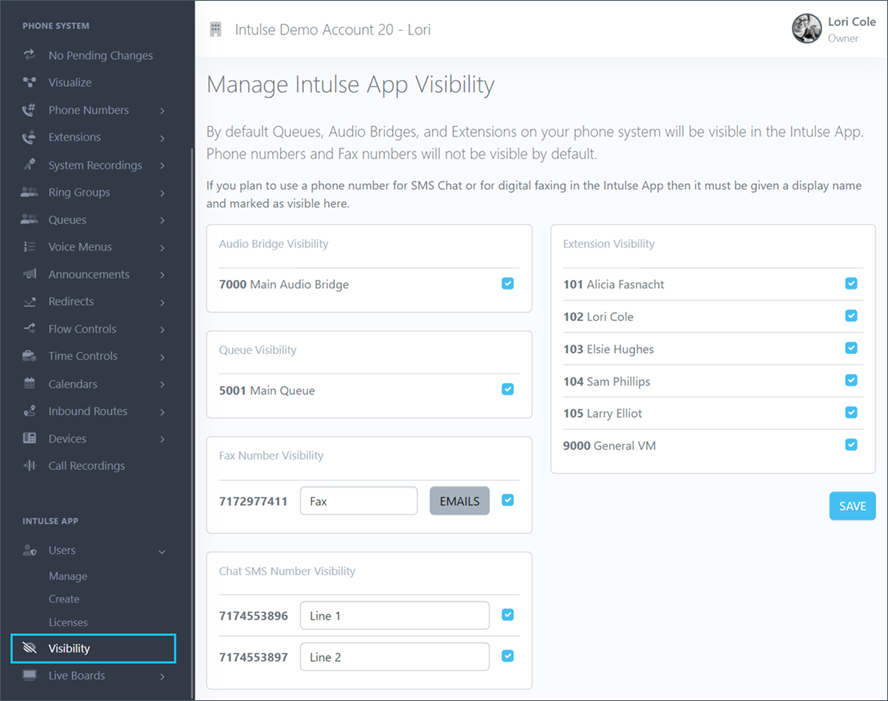Select Visibility in the Intulse App menu

click(x=93, y=648)
